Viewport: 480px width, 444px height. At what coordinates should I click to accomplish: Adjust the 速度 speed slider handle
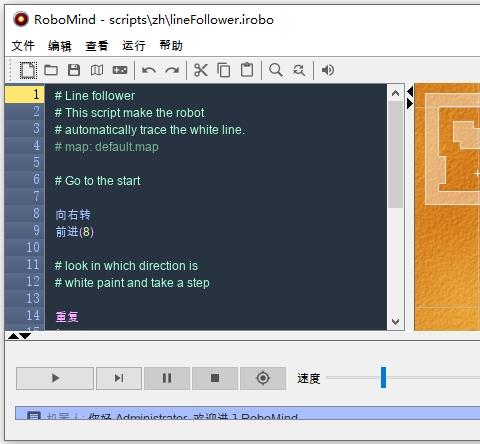point(384,378)
